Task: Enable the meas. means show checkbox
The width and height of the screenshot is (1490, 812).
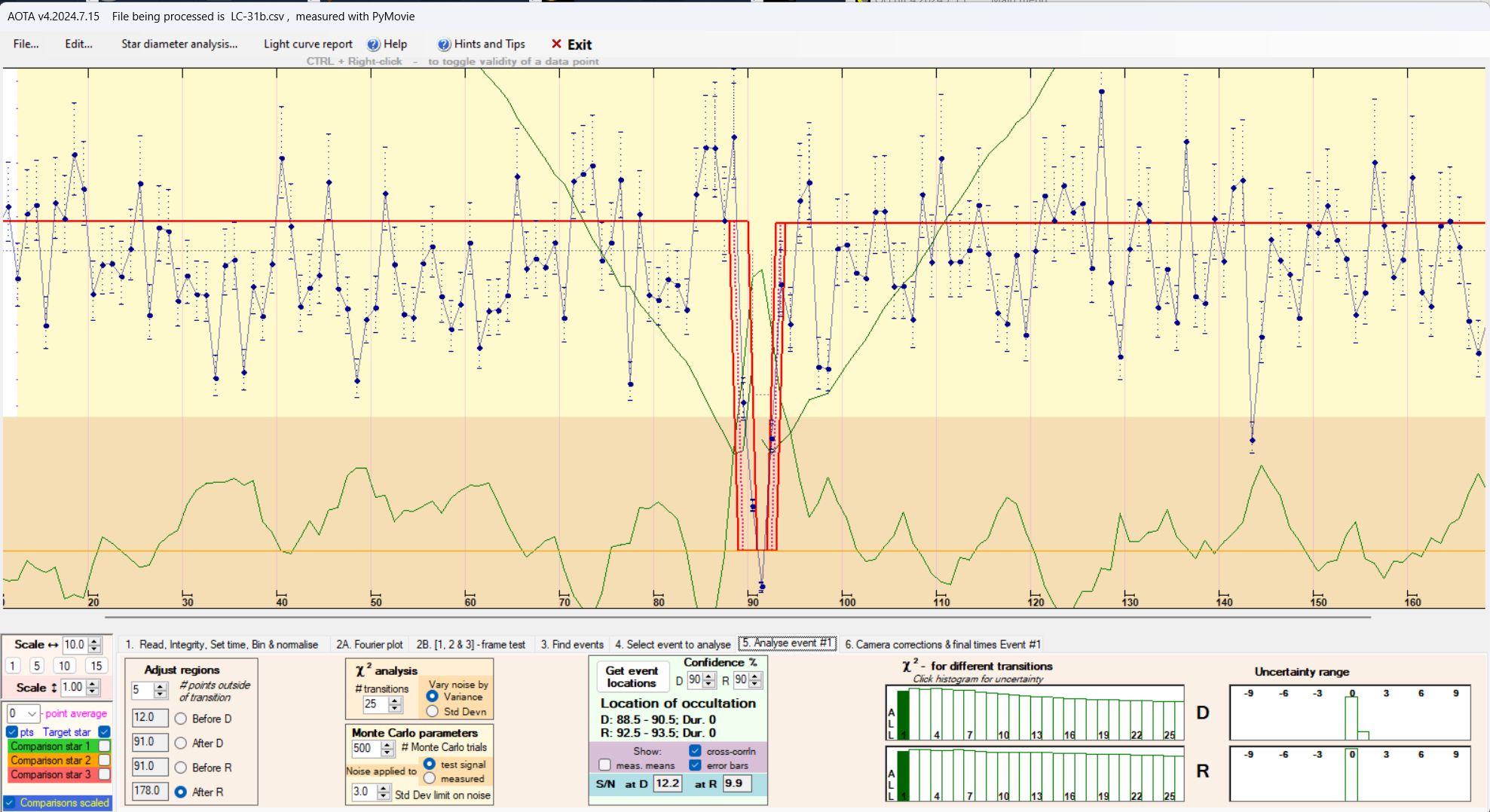Action: pos(604,765)
